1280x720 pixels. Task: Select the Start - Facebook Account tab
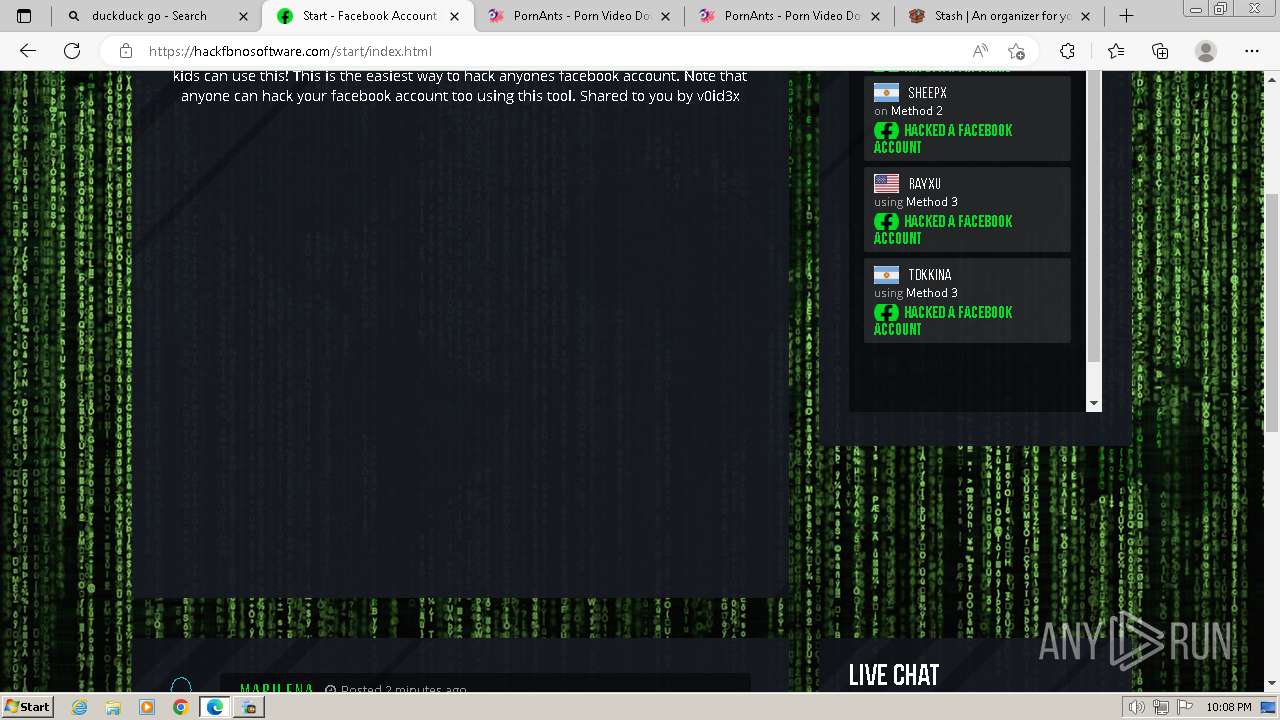coord(369,16)
